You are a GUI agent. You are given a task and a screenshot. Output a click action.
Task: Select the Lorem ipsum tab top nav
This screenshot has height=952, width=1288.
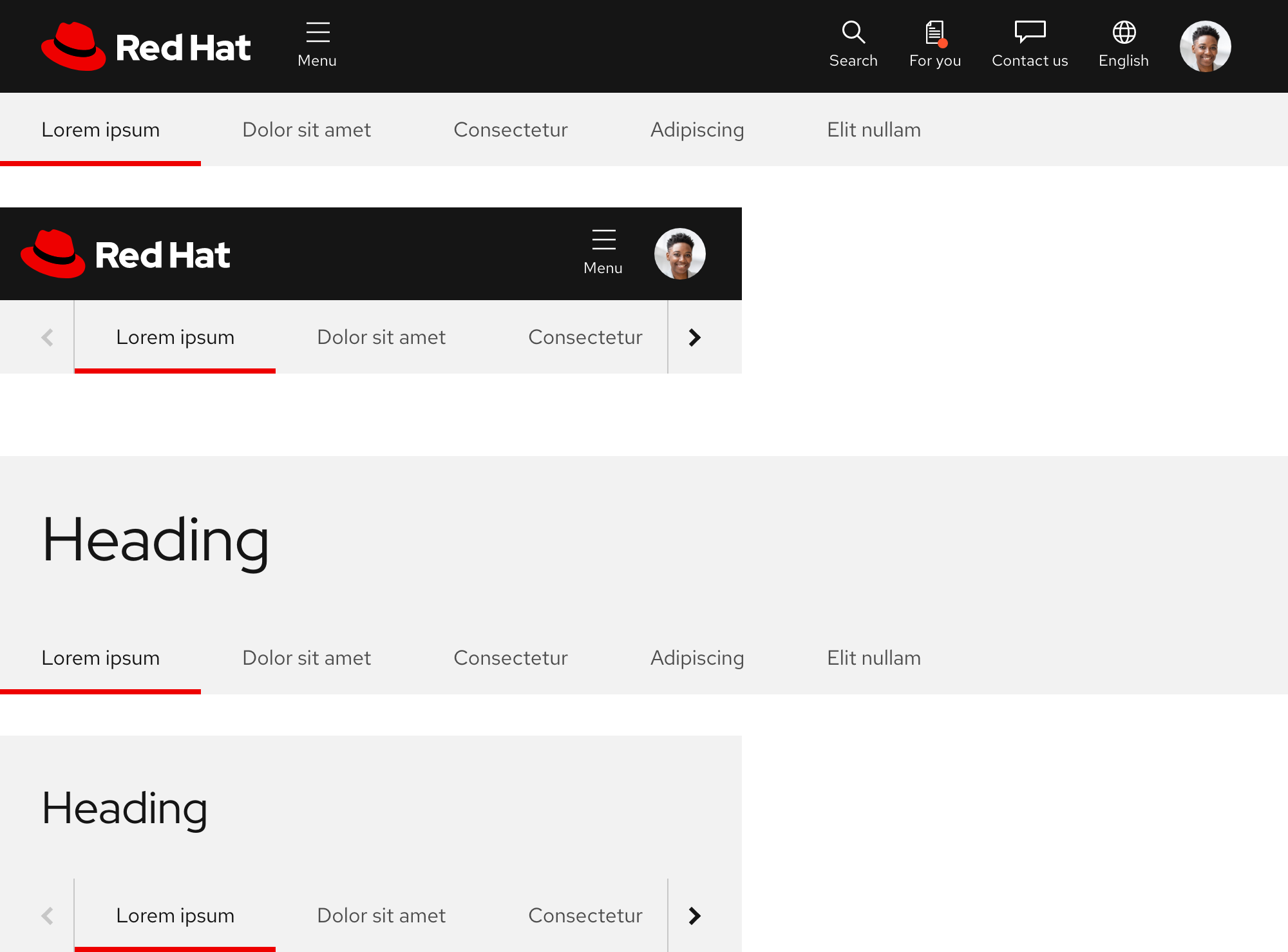coord(100,129)
